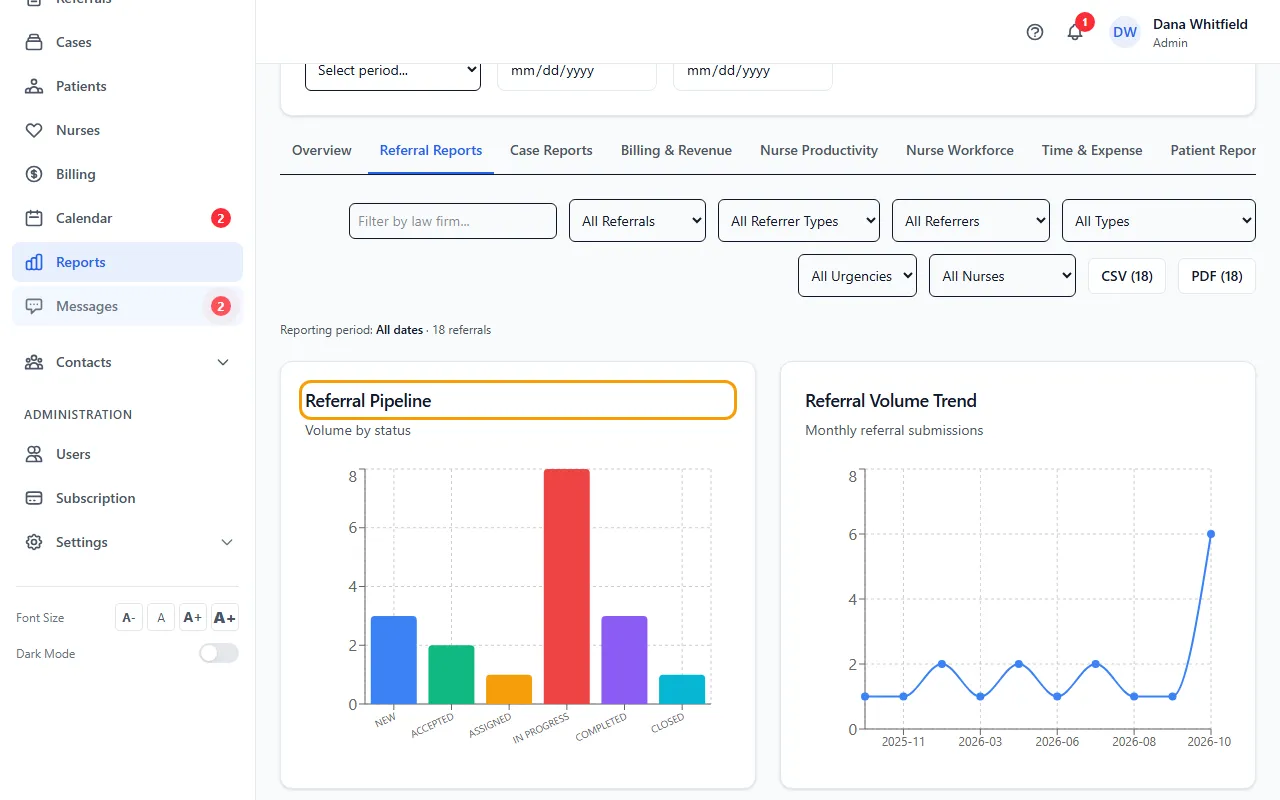Switch to the Overview tab
This screenshot has height=800, width=1280.
click(322, 150)
